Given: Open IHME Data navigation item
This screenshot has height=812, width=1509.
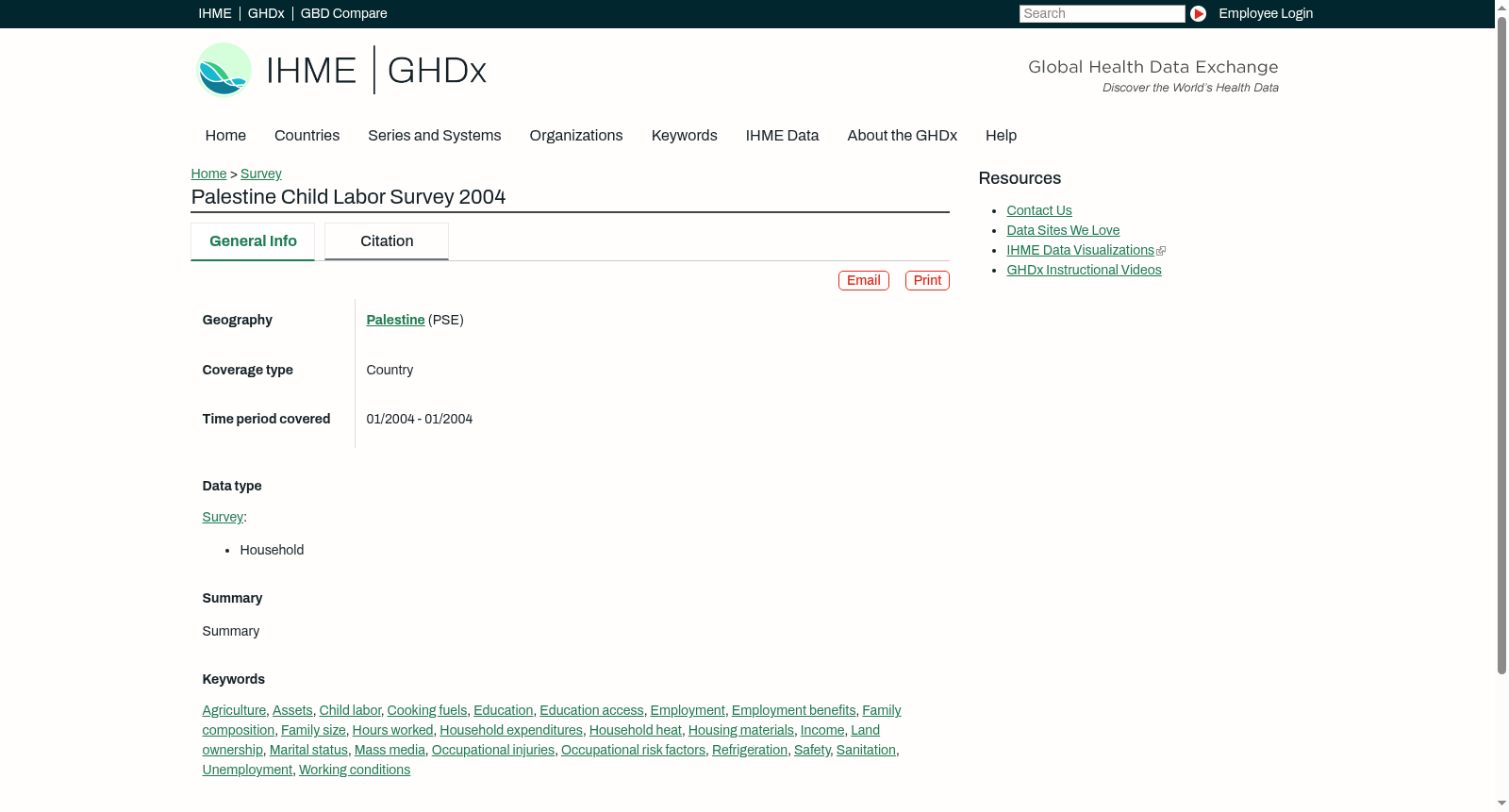Looking at the screenshot, I should [x=782, y=136].
